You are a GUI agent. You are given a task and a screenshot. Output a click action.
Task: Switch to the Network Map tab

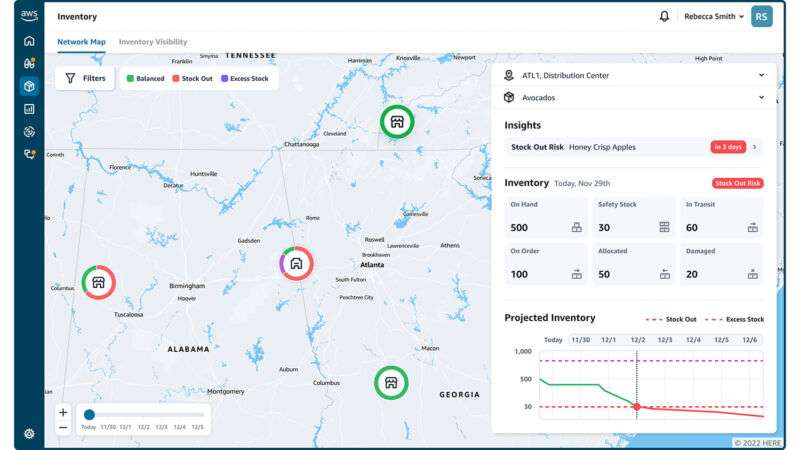pos(81,42)
